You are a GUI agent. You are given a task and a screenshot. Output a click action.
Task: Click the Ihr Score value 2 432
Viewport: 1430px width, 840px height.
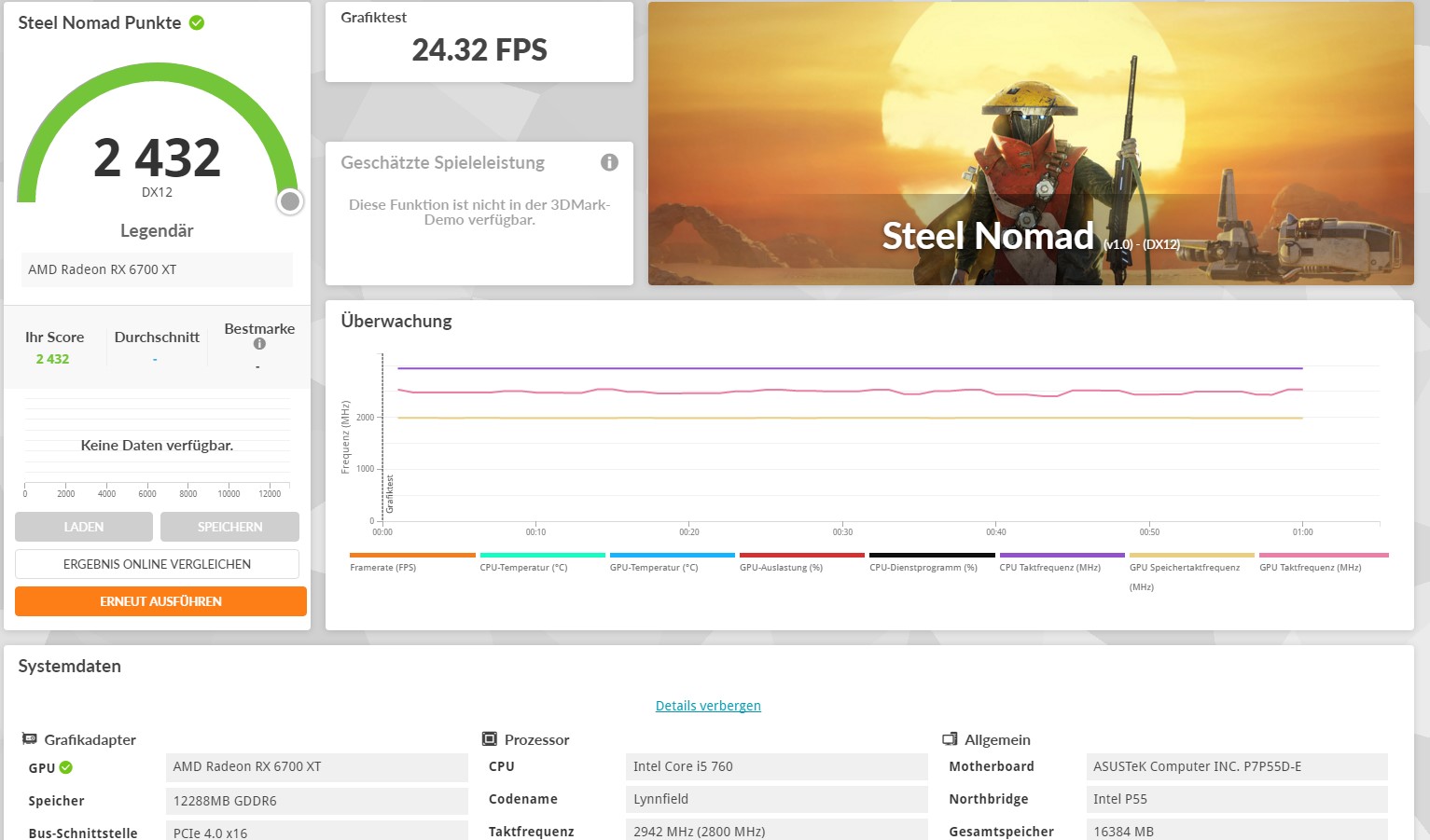coord(52,359)
